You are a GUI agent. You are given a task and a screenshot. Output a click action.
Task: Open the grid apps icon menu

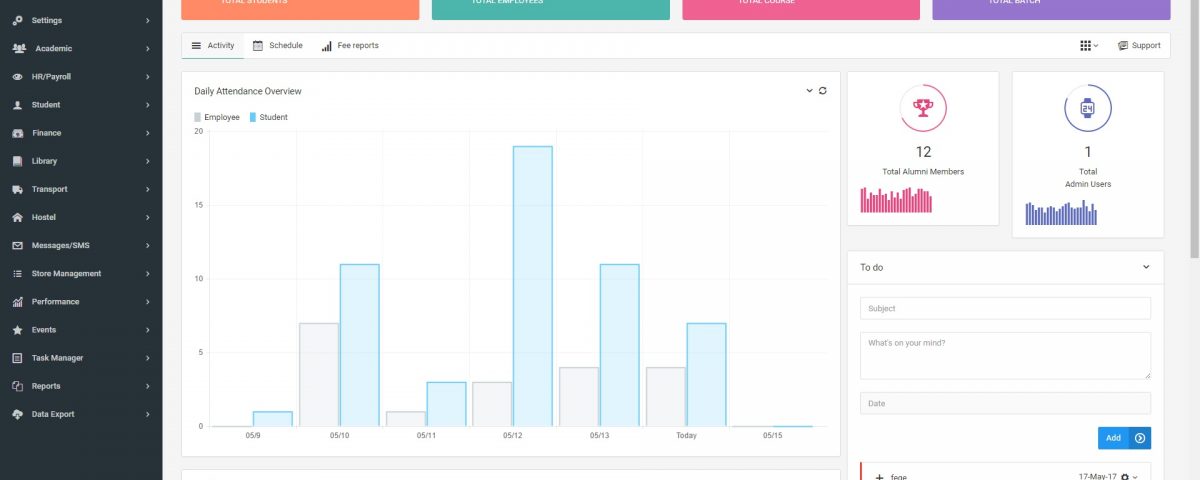[1087, 46]
